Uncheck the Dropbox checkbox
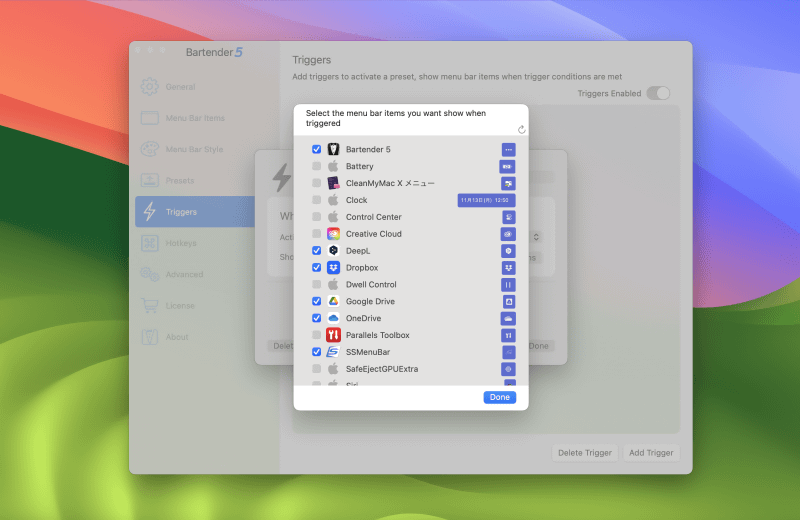The height and width of the screenshot is (520, 800). coord(316,267)
